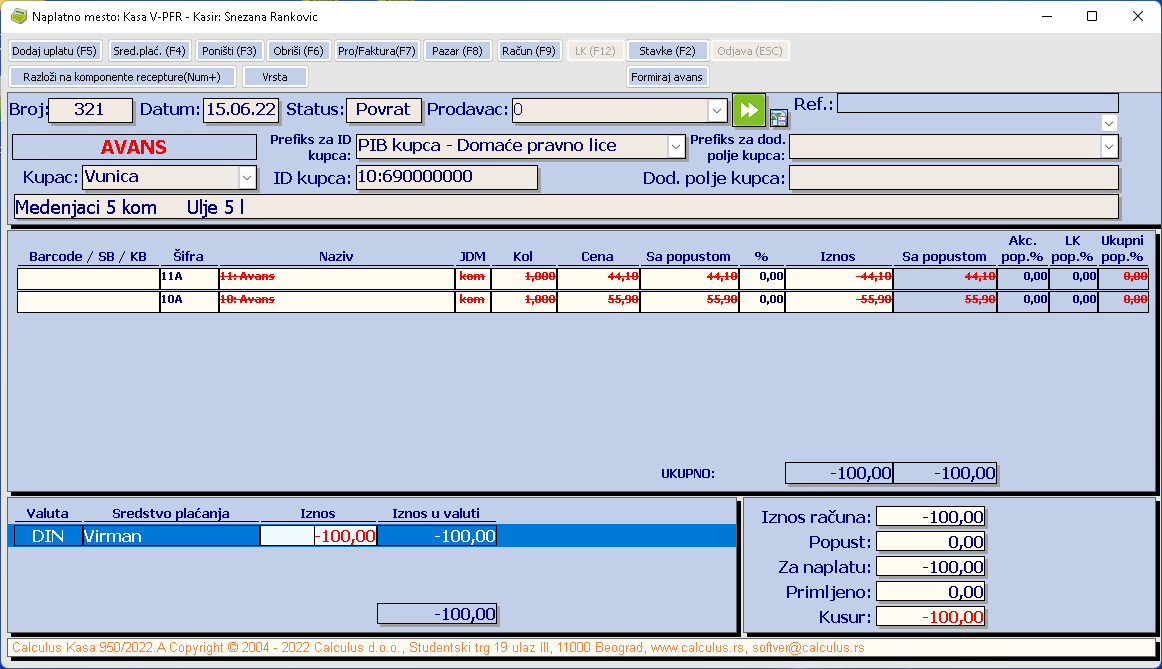Expand the Prodavac dropdown
Screen dimensions: 1162x669
(717, 110)
